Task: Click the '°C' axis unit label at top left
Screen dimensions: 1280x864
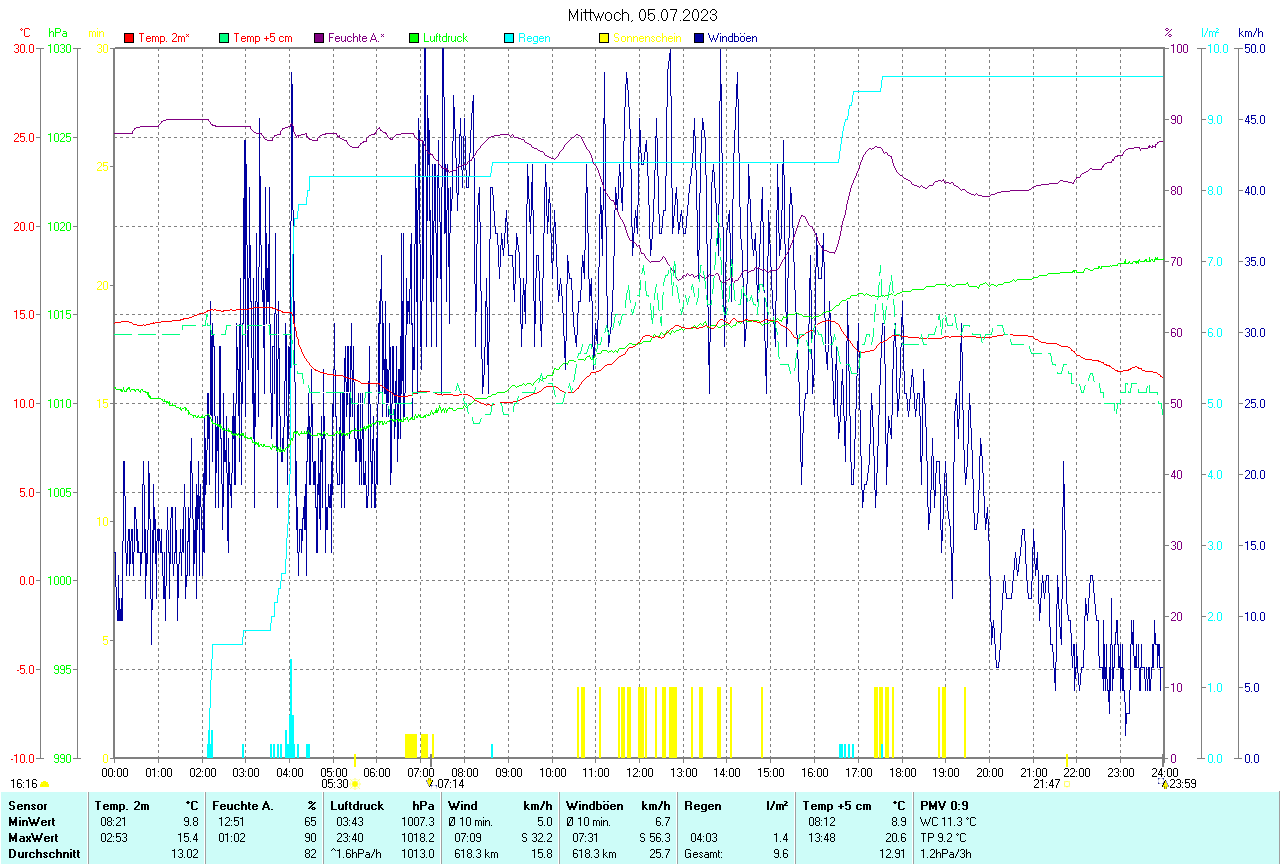Action: pos(25,33)
